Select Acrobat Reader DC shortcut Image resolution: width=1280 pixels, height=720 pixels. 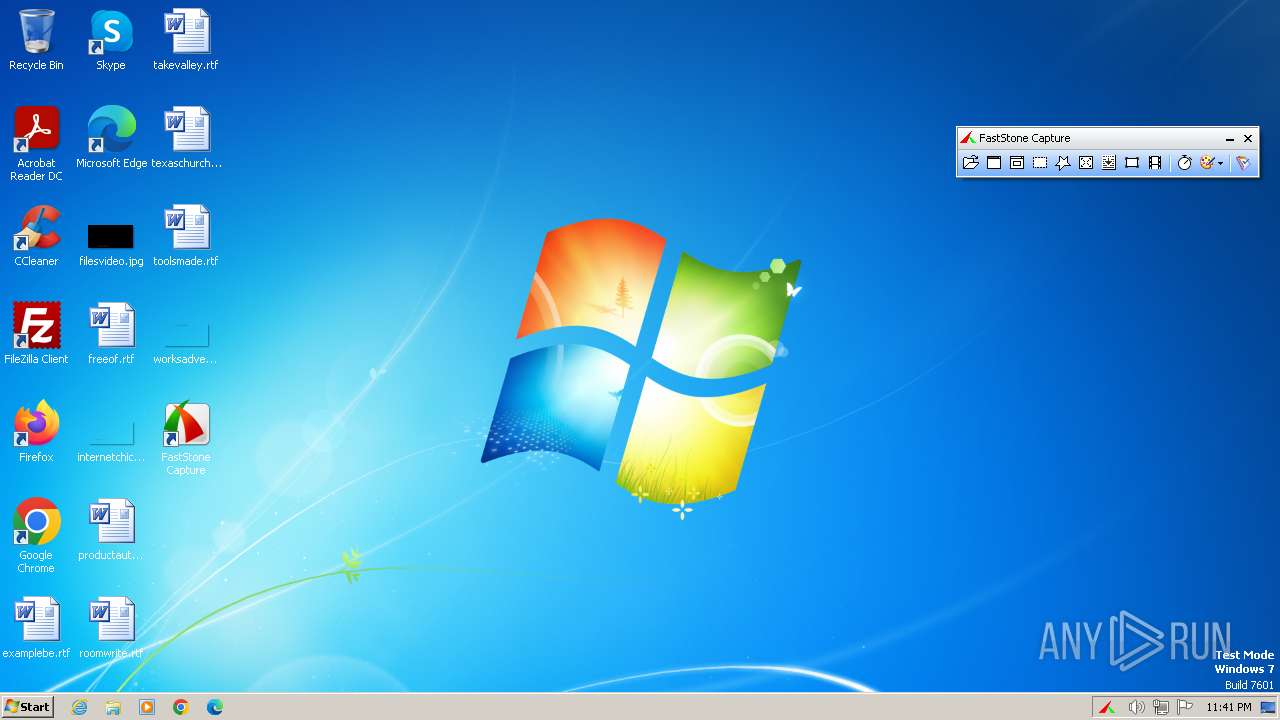click(36, 144)
